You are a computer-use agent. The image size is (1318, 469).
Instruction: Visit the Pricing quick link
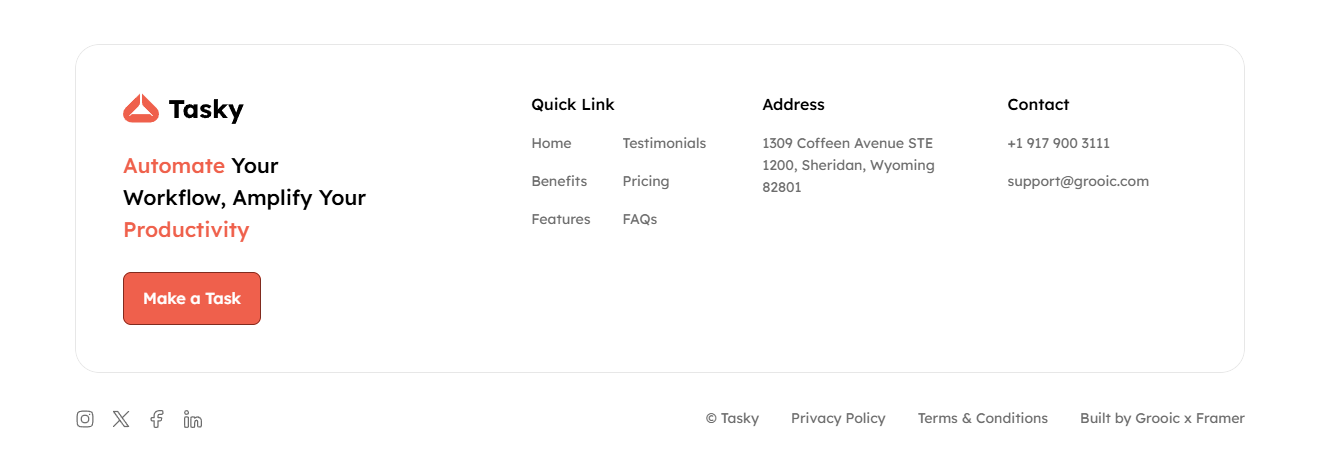click(646, 181)
